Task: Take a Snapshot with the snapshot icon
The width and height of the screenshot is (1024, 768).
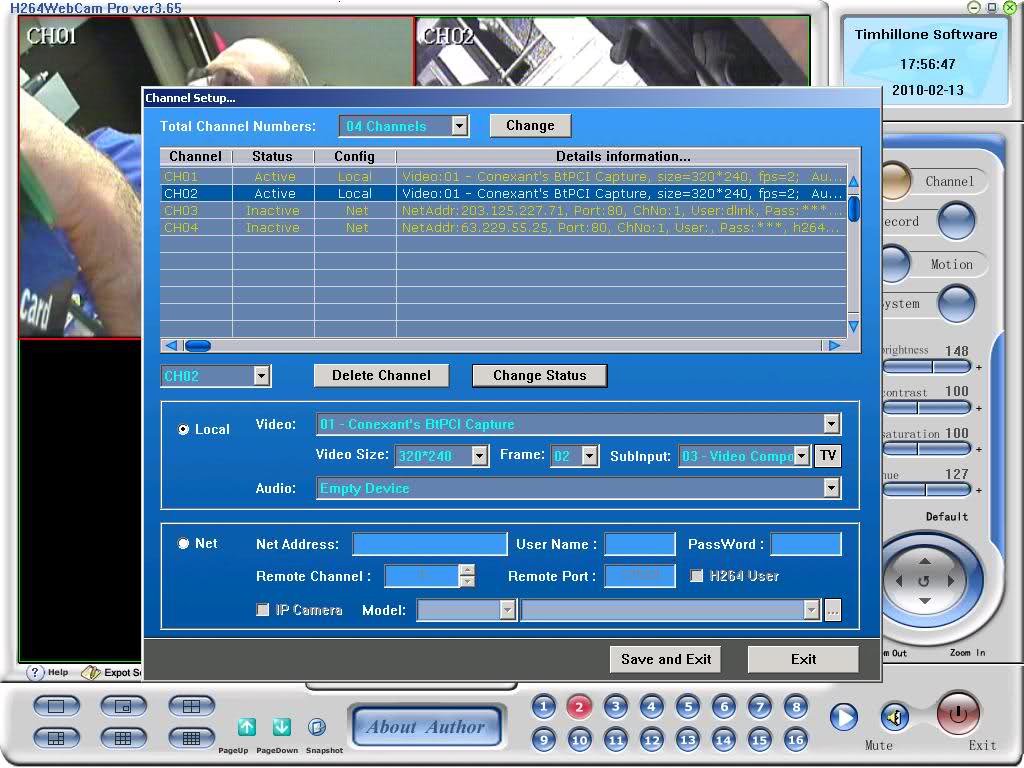Action: tap(317, 727)
